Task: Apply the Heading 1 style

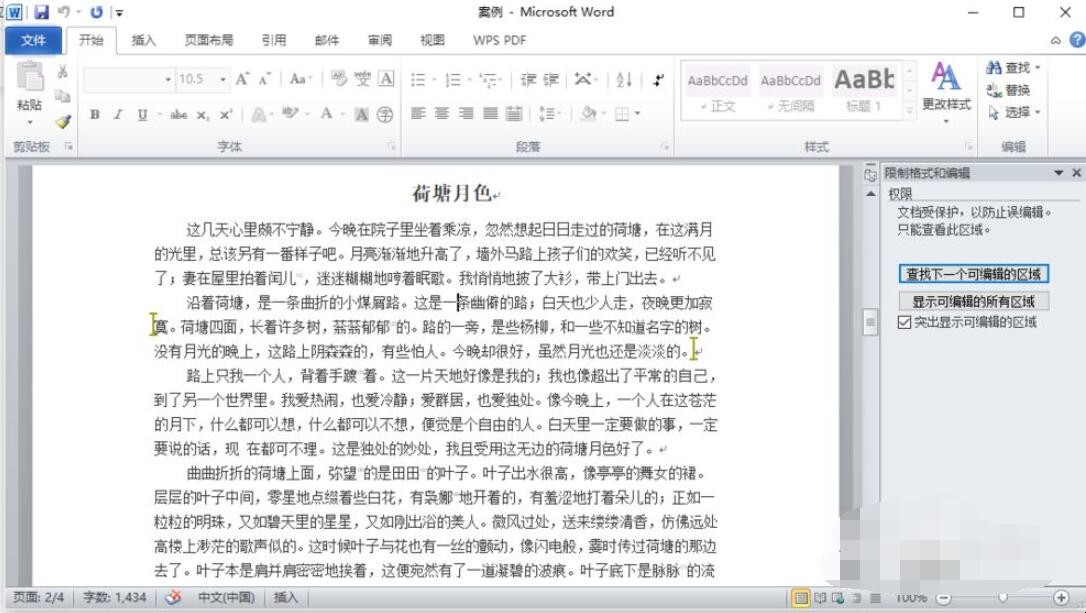Action: point(864,91)
